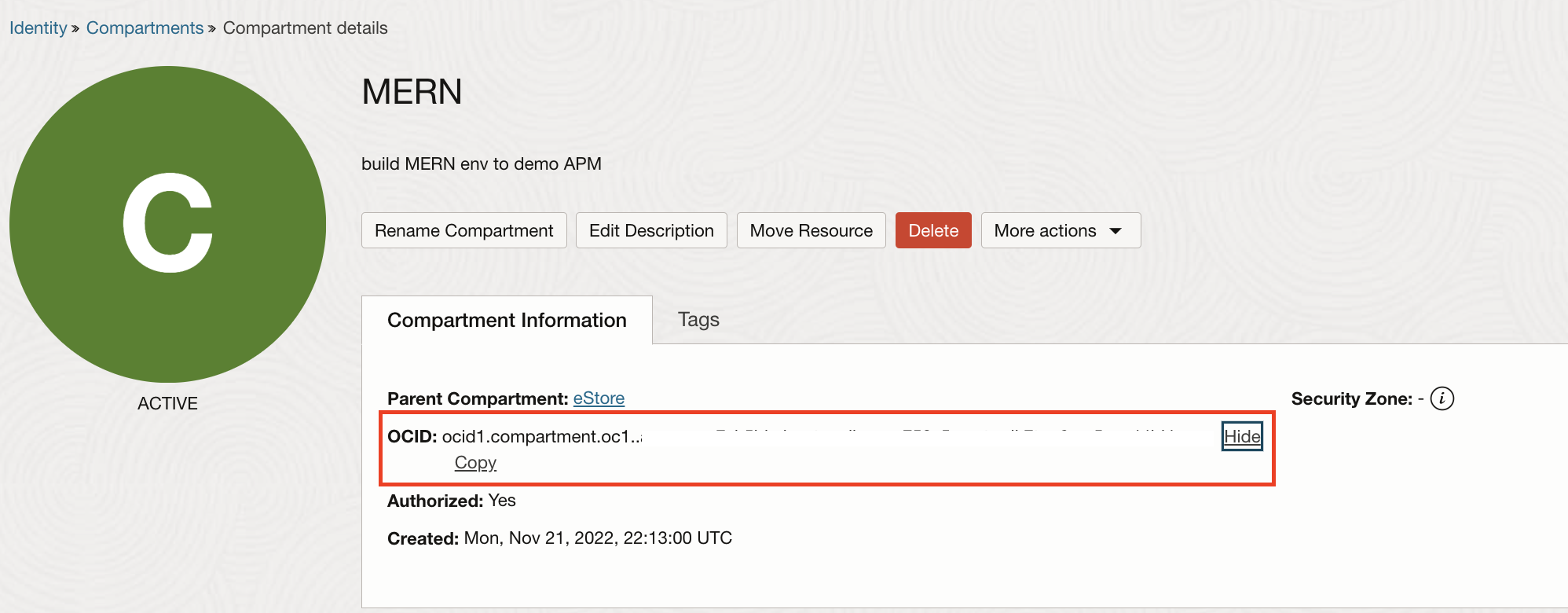Click the breadcrumb chevron after Compartments
The image size is (1568, 613).
point(211,29)
